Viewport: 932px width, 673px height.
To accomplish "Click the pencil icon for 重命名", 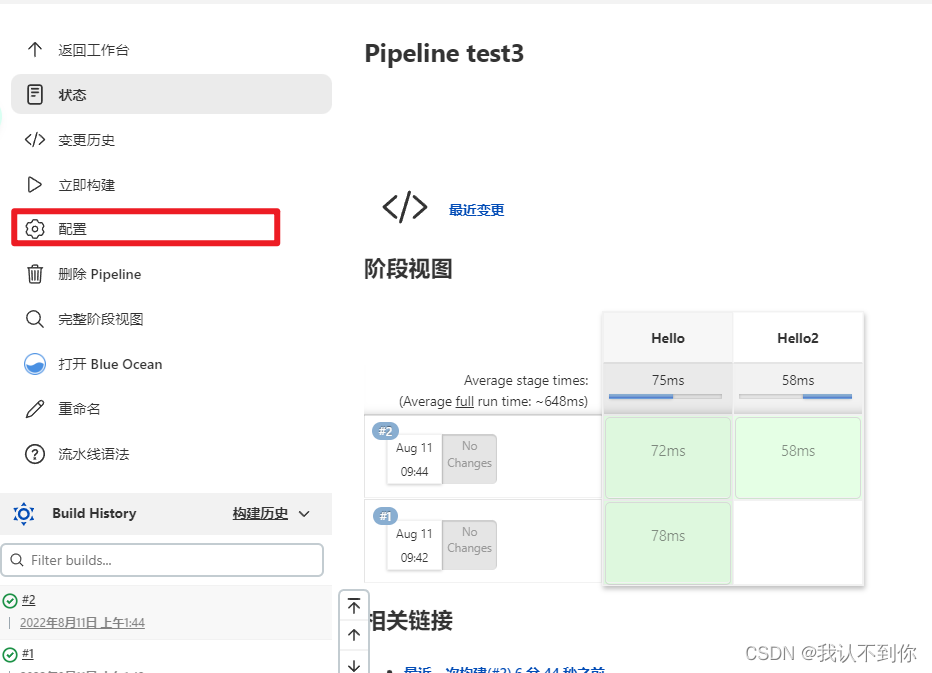I will pyautogui.click(x=35, y=409).
